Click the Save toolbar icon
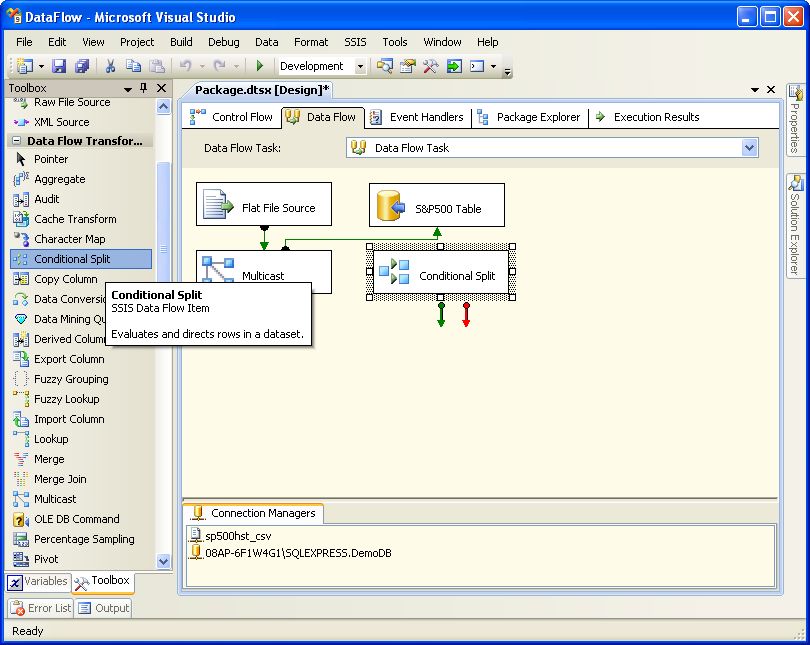The width and height of the screenshot is (810, 645). 59,66
